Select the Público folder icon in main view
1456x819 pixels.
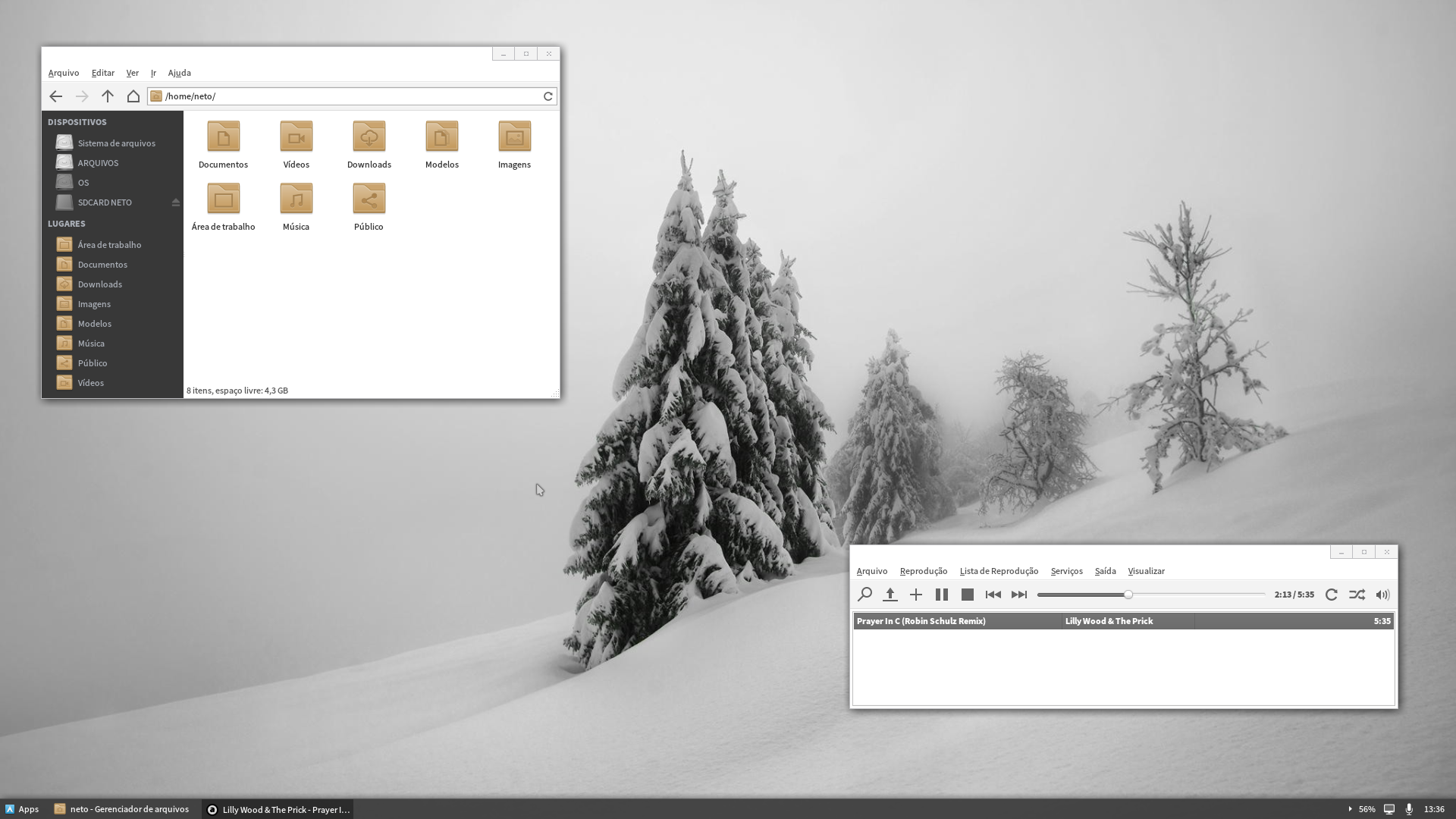click(369, 199)
